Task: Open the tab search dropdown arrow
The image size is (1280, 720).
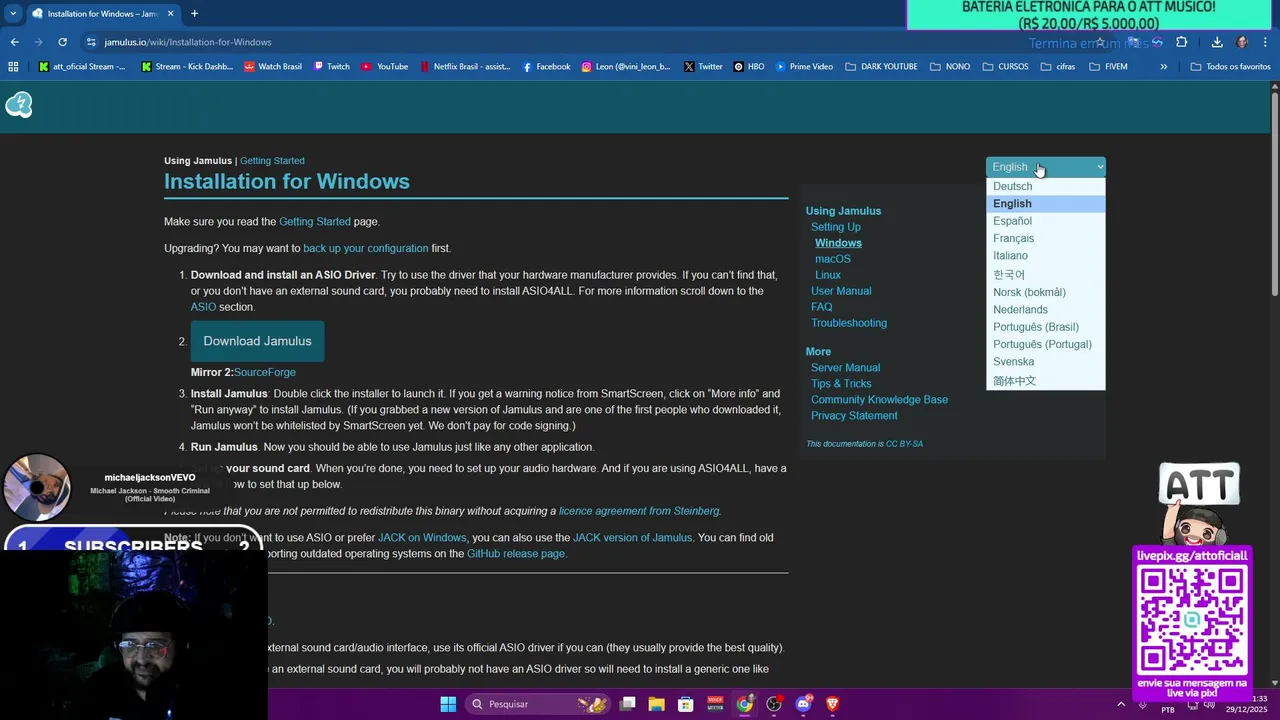Action: click(x=12, y=14)
